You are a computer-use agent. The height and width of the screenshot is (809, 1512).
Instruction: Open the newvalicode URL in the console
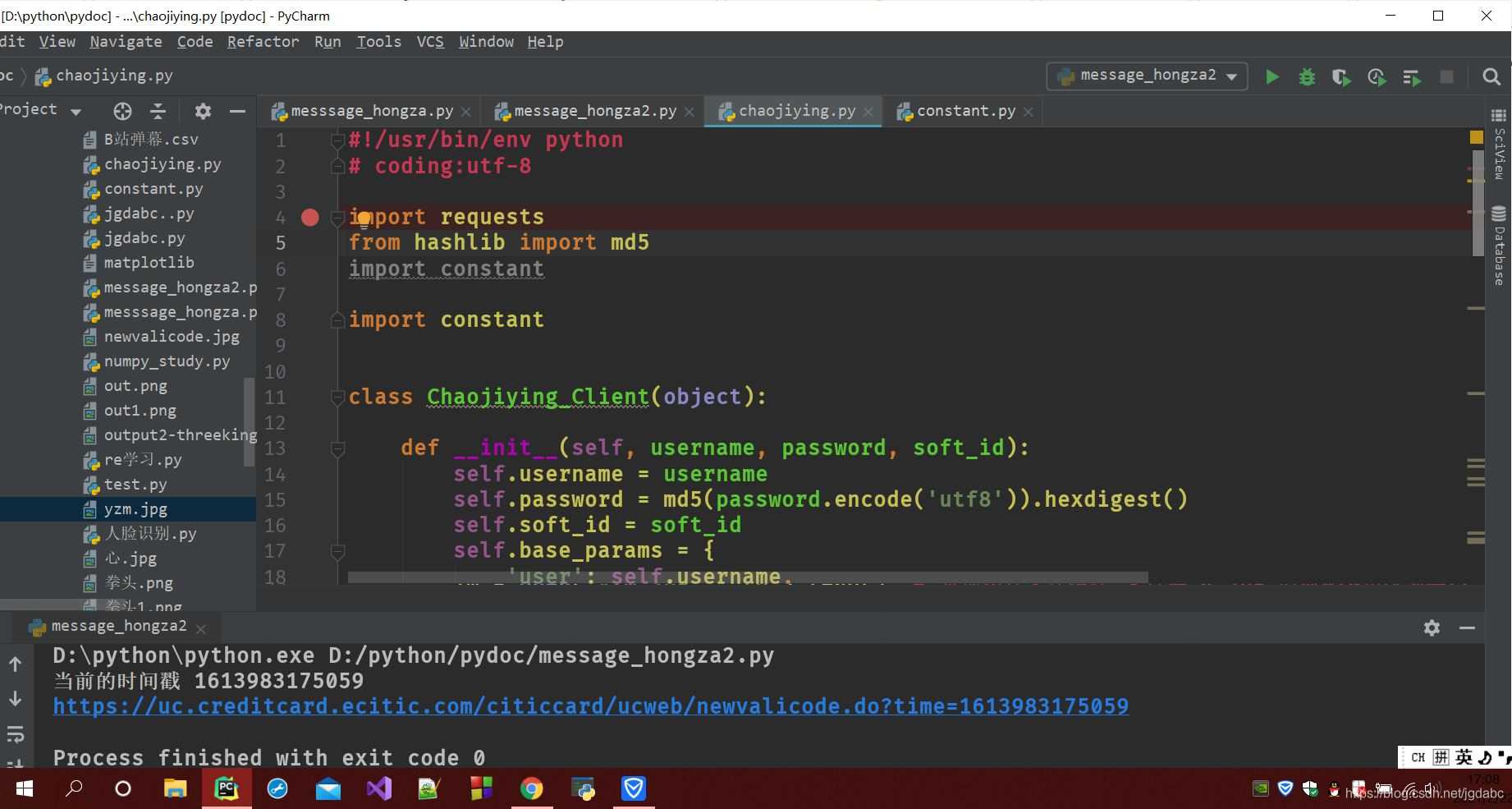click(x=591, y=706)
